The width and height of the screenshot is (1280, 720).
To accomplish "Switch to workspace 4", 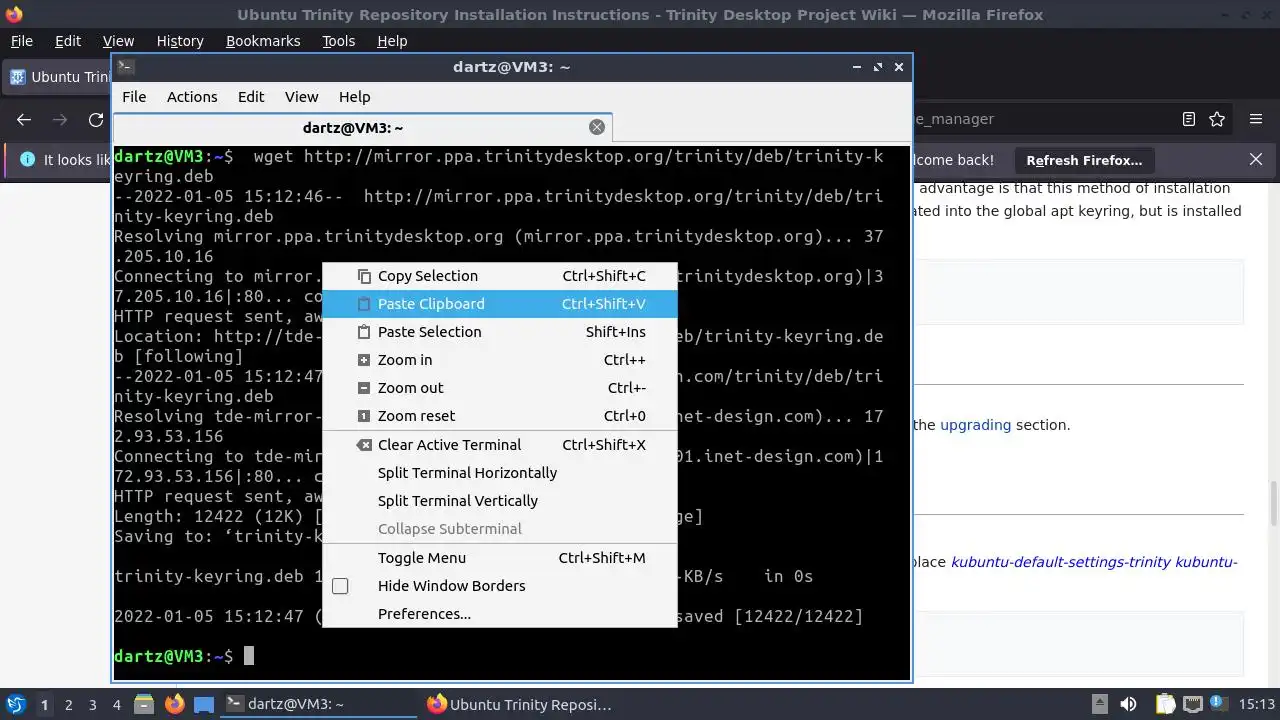I will pyautogui.click(x=116, y=705).
